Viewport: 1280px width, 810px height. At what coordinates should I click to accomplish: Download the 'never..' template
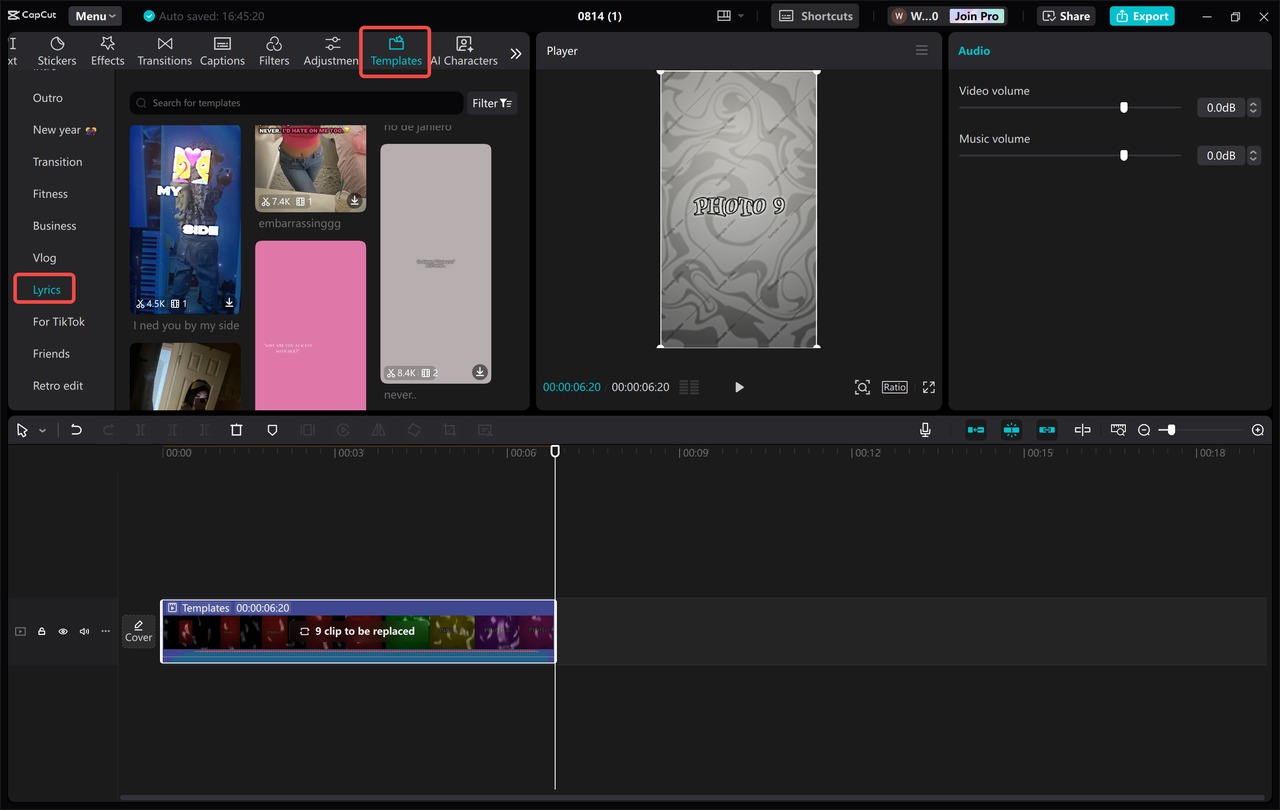pyautogui.click(x=480, y=372)
